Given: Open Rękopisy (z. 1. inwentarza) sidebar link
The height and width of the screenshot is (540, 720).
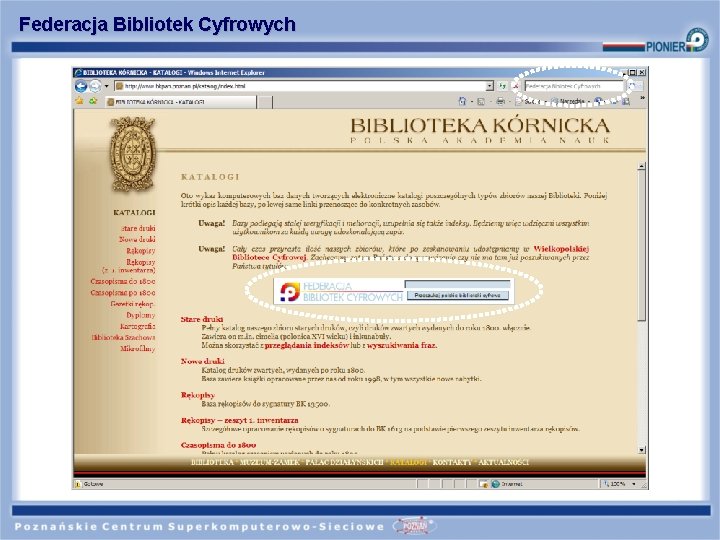Looking at the screenshot, I should point(129,266).
